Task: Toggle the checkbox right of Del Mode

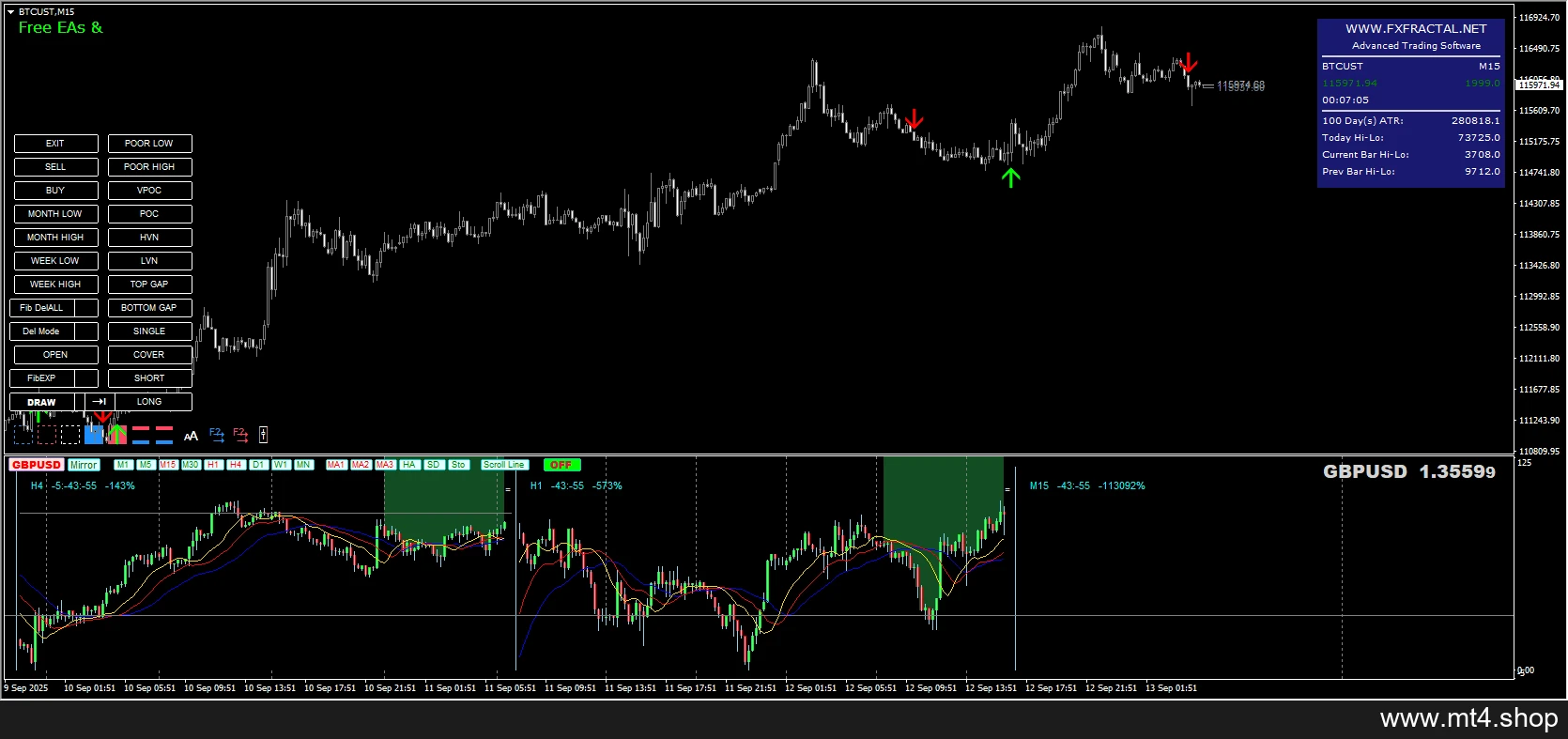Action: click(86, 331)
